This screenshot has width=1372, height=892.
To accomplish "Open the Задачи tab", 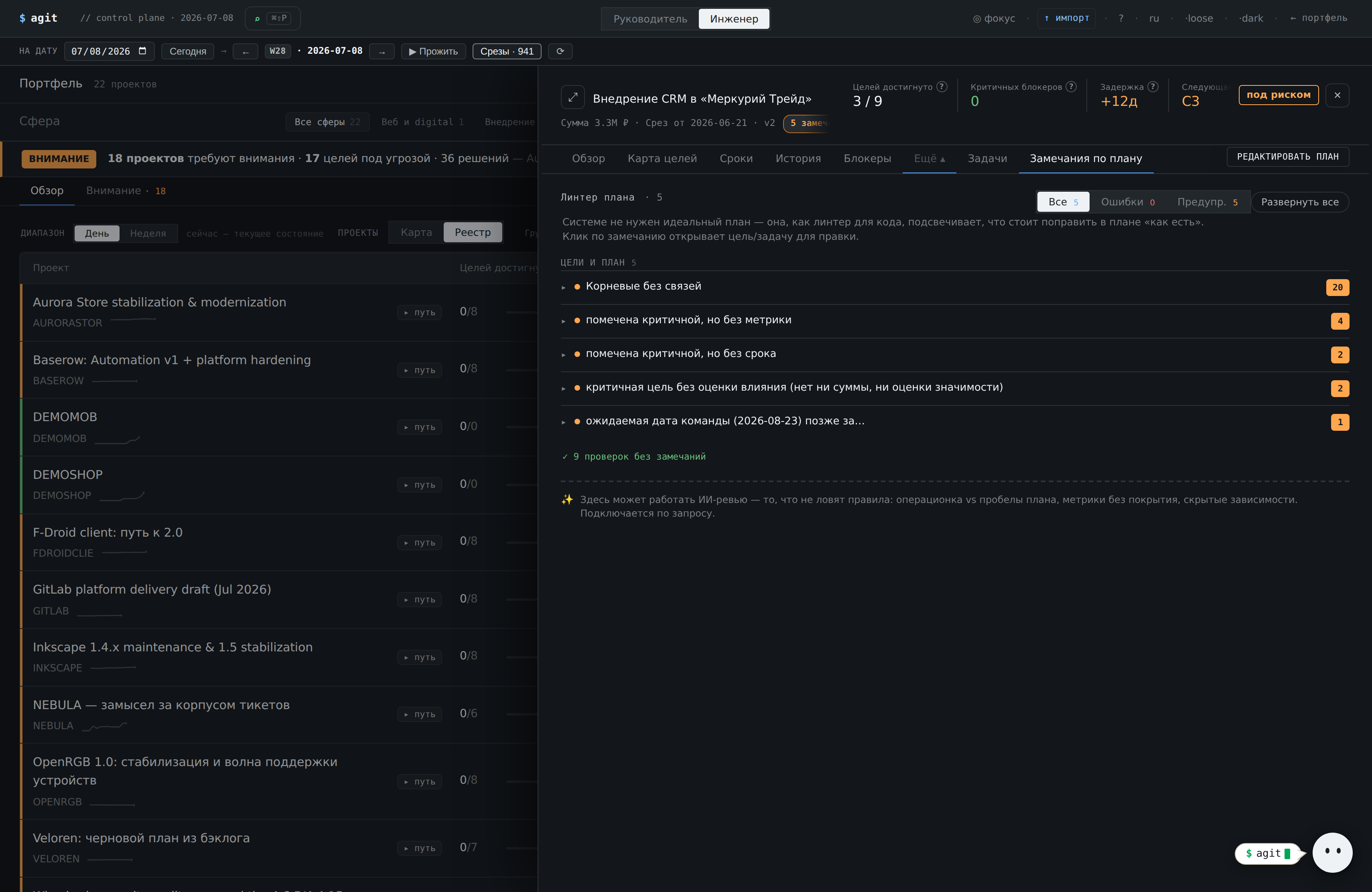I will click(988, 158).
